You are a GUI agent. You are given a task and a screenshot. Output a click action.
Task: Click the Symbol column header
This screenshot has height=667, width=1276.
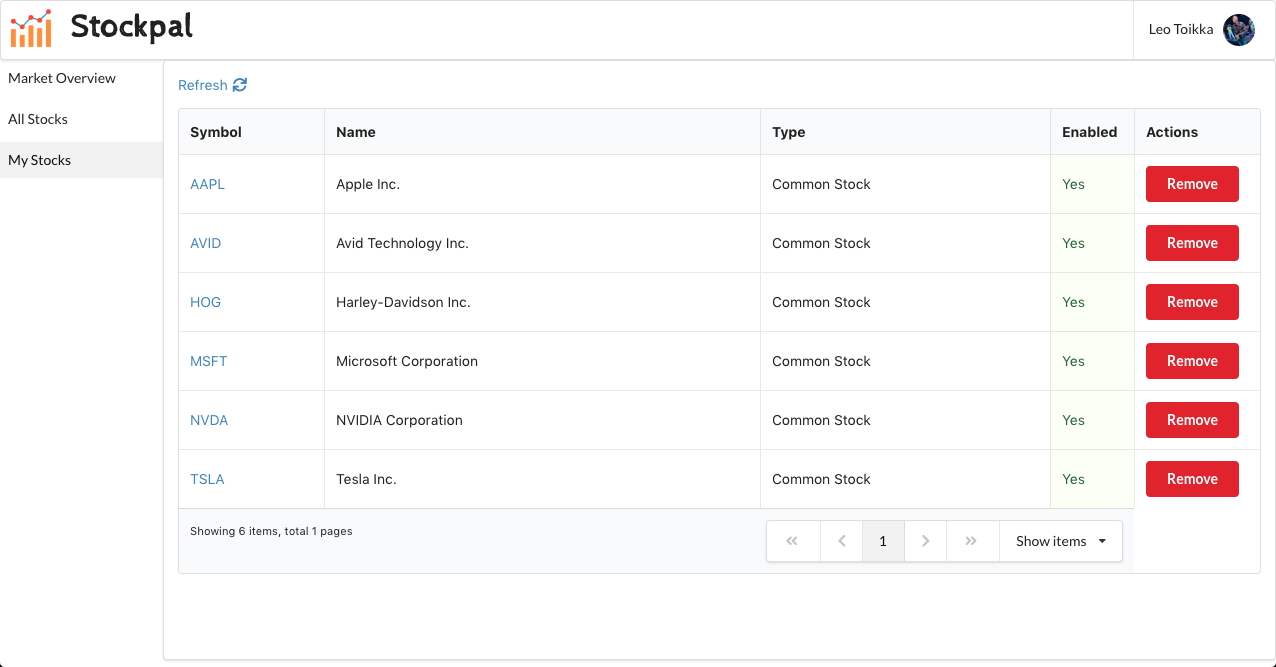coord(251,132)
